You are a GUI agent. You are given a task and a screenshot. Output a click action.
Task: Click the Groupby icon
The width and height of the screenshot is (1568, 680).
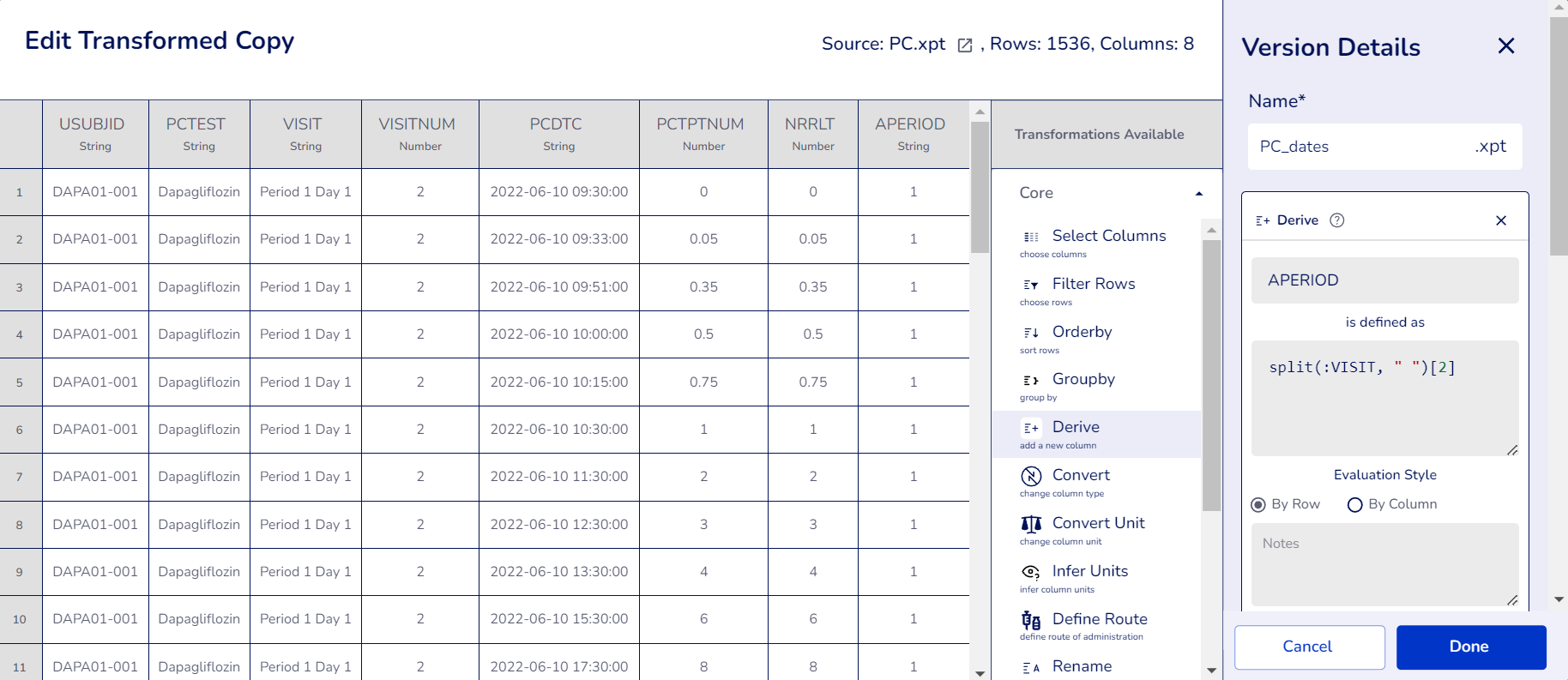click(x=1031, y=380)
